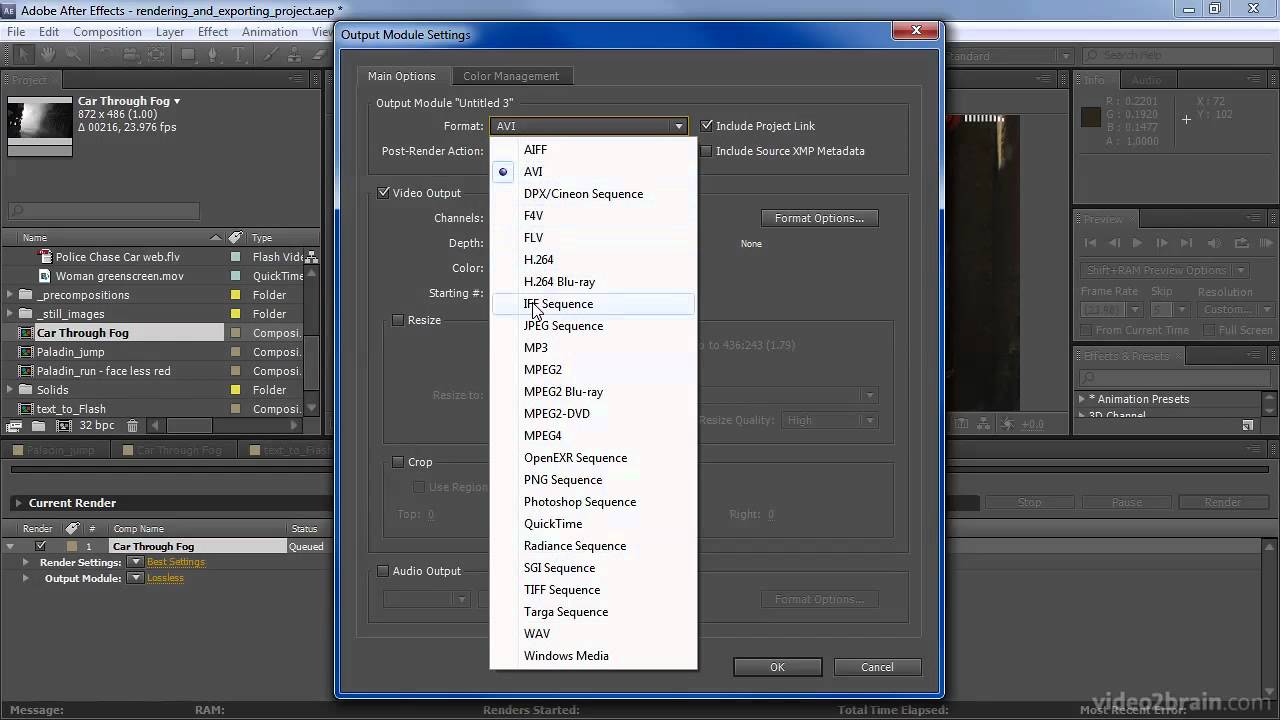
Task: Enable the Audio Output checkbox
Action: 383,571
